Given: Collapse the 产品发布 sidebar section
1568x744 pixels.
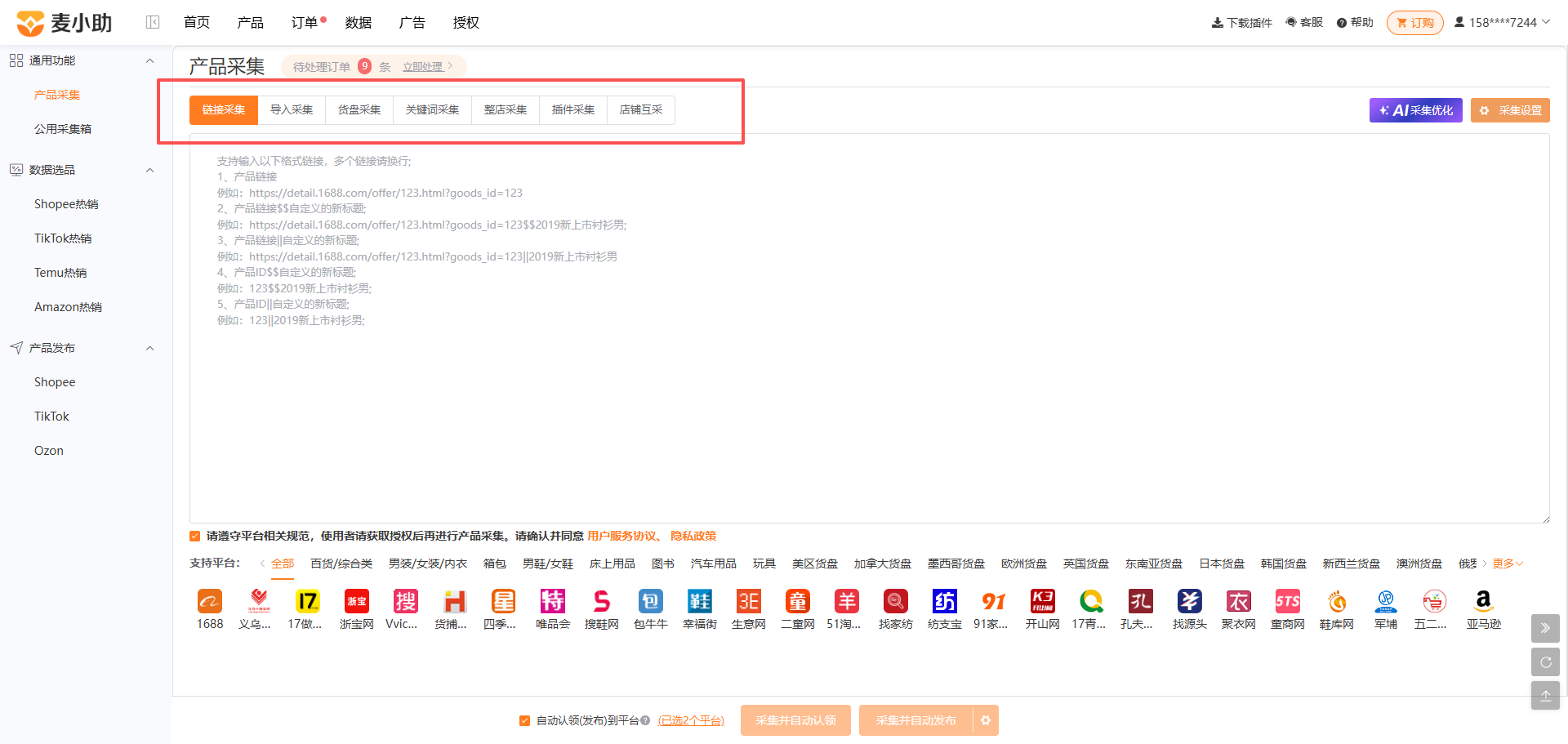Looking at the screenshot, I should point(149,348).
